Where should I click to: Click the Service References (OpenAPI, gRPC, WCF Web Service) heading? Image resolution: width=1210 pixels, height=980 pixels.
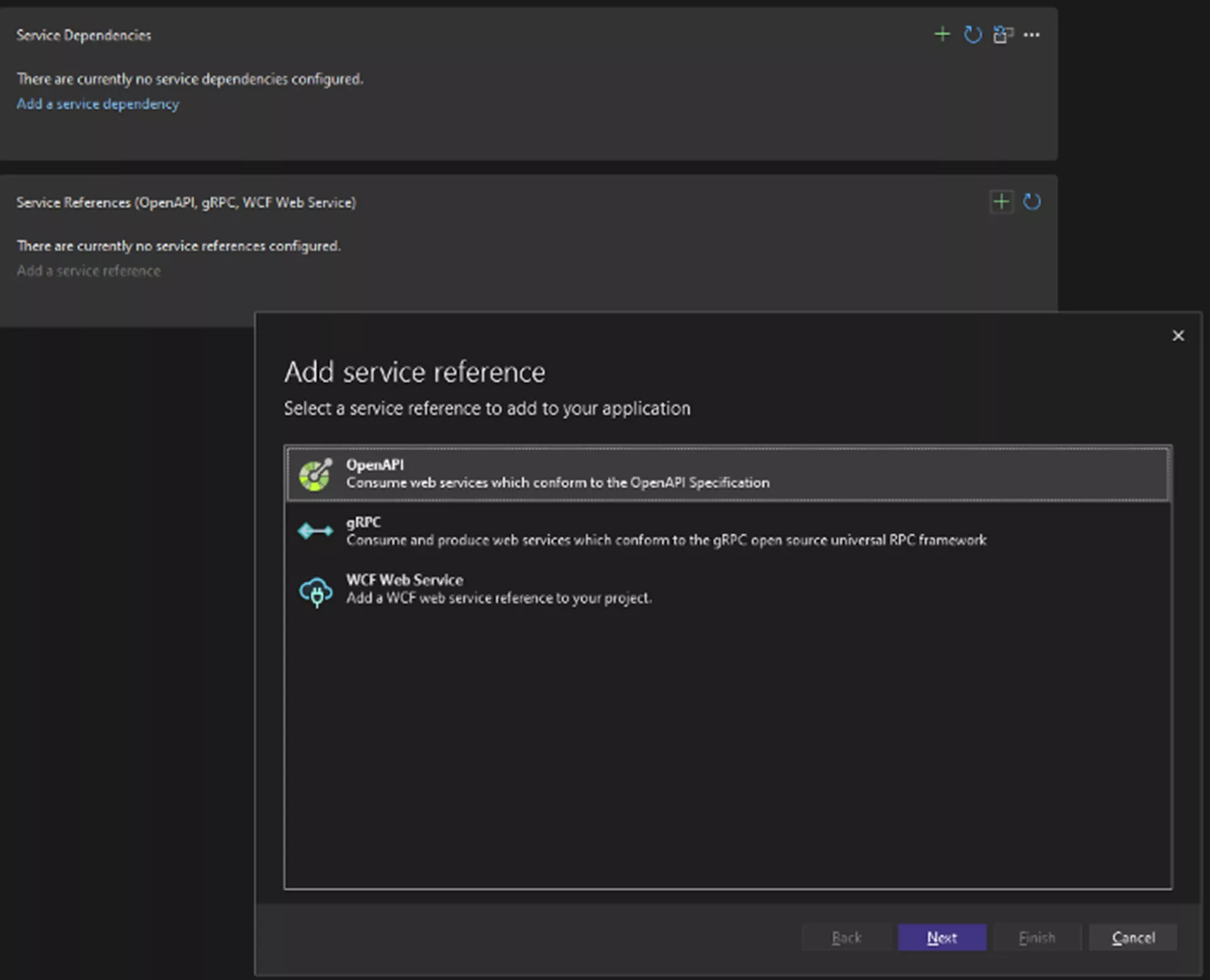186,202
